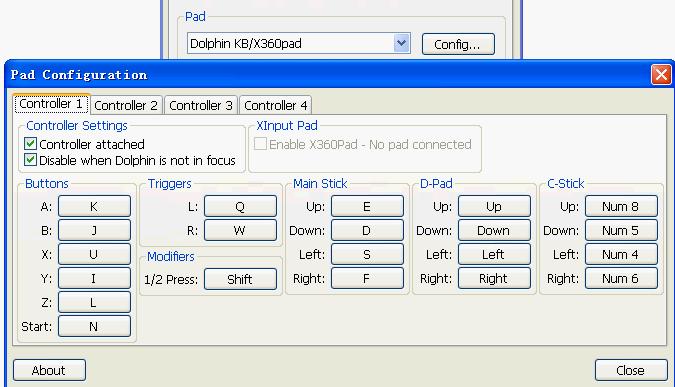
Task: Switch to the Controller 2 tab
Action: pyautogui.click(x=126, y=105)
